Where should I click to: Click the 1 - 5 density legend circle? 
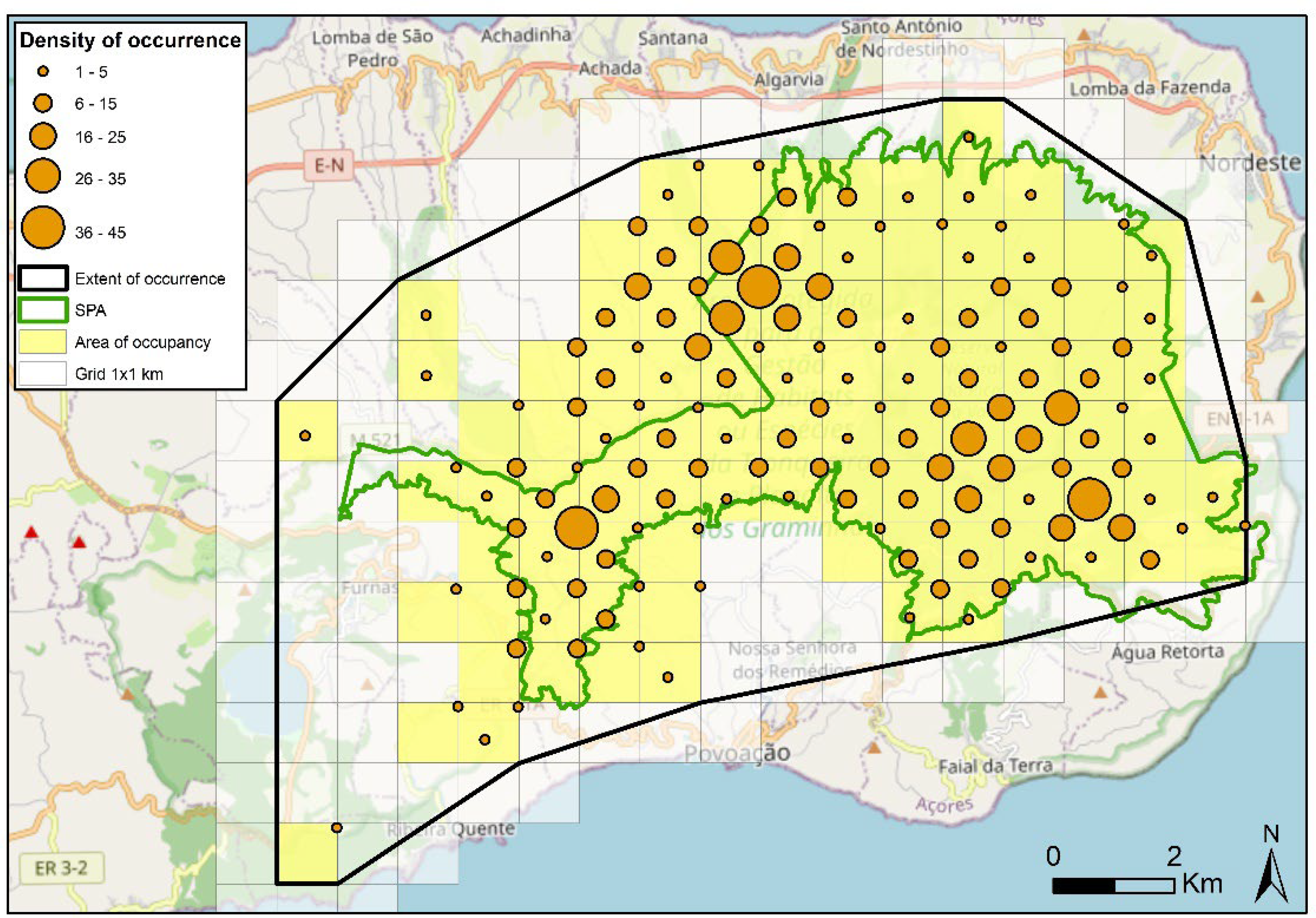click(43, 72)
